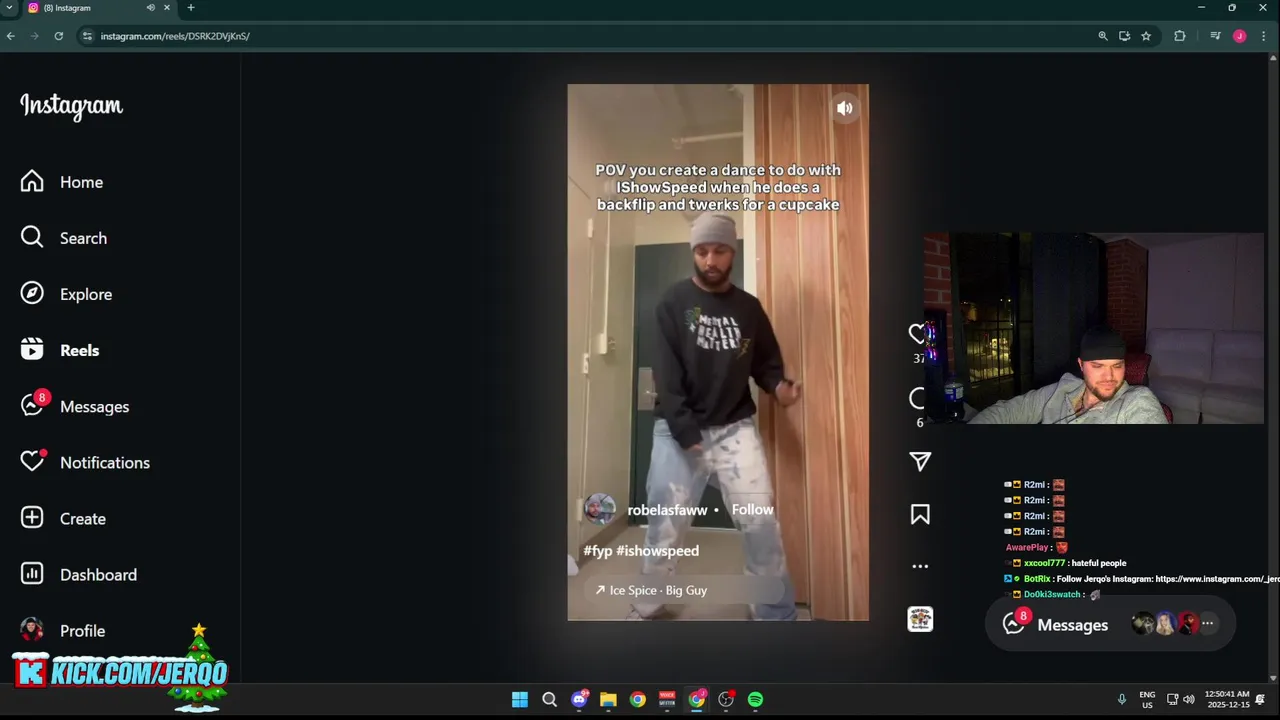The image size is (1280, 720).
Task: View site information icon in address bar
Action: [88, 36]
